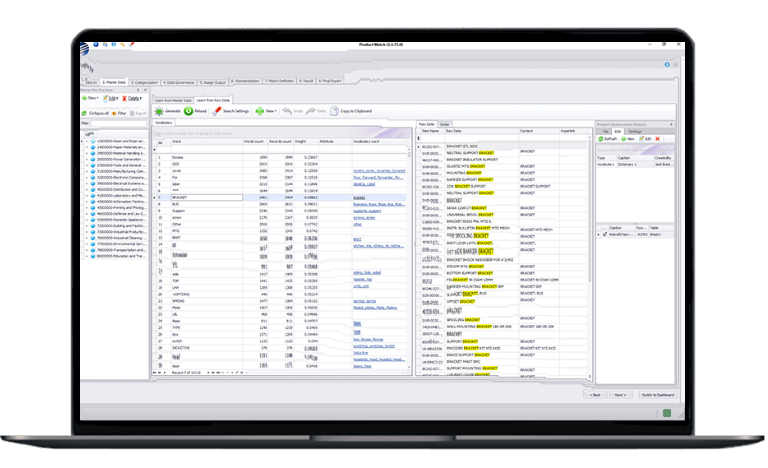The width and height of the screenshot is (768, 468).
Task: Switch to 3. Categorization tab
Action: pos(144,82)
